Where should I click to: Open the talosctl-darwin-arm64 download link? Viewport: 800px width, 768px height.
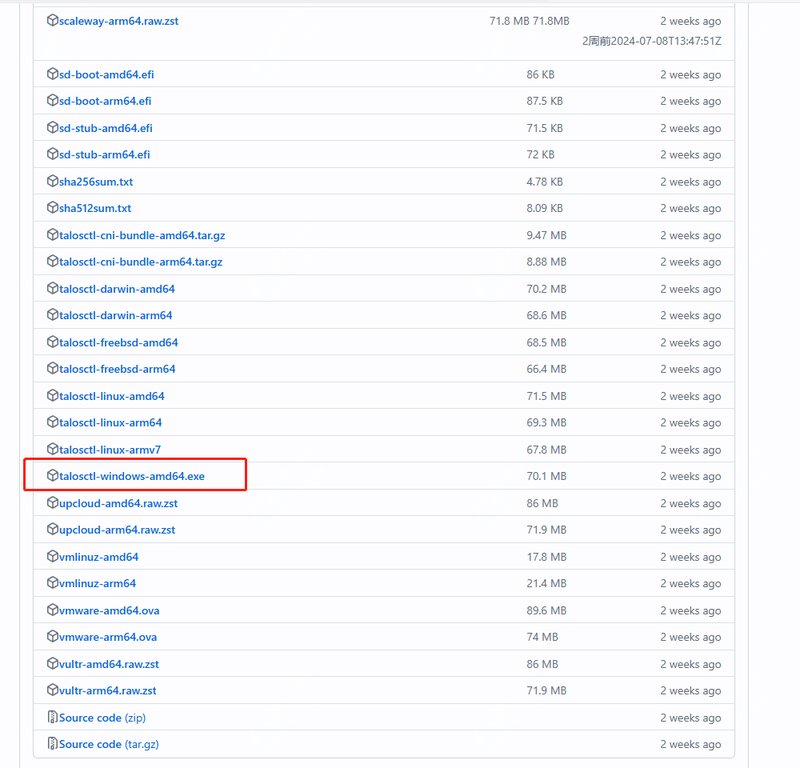pyautogui.click(x=115, y=315)
